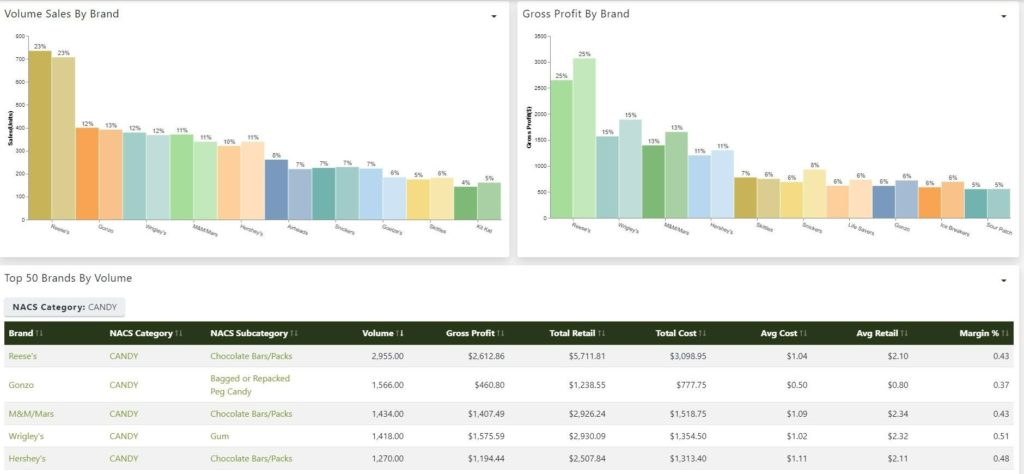The height and width of the screenshot is (474, 1024).
Task: Click margin value 0.48 in Hershey's row
Action: [1000, 459]
